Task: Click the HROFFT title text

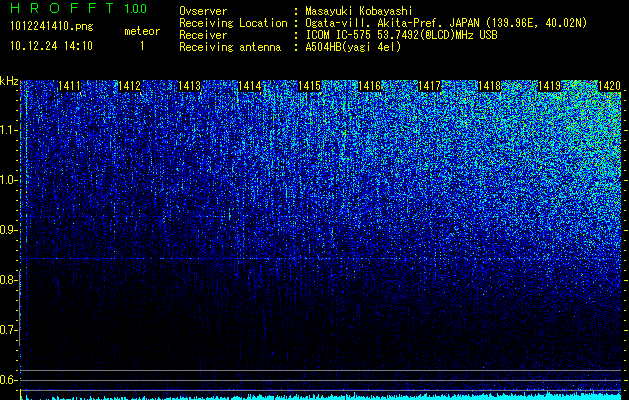Action: [x=63, y=8]
